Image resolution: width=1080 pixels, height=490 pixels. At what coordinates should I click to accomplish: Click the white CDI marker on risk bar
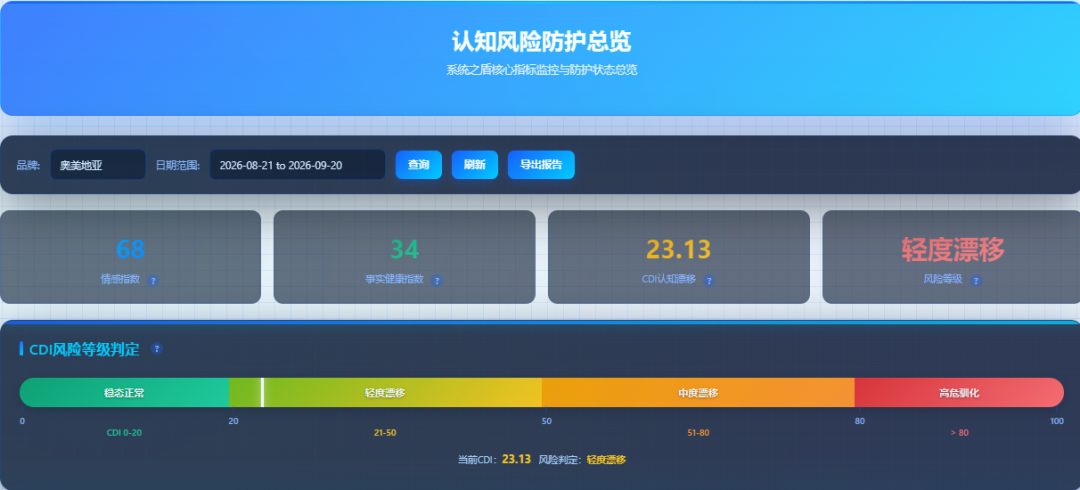(262, 392)
